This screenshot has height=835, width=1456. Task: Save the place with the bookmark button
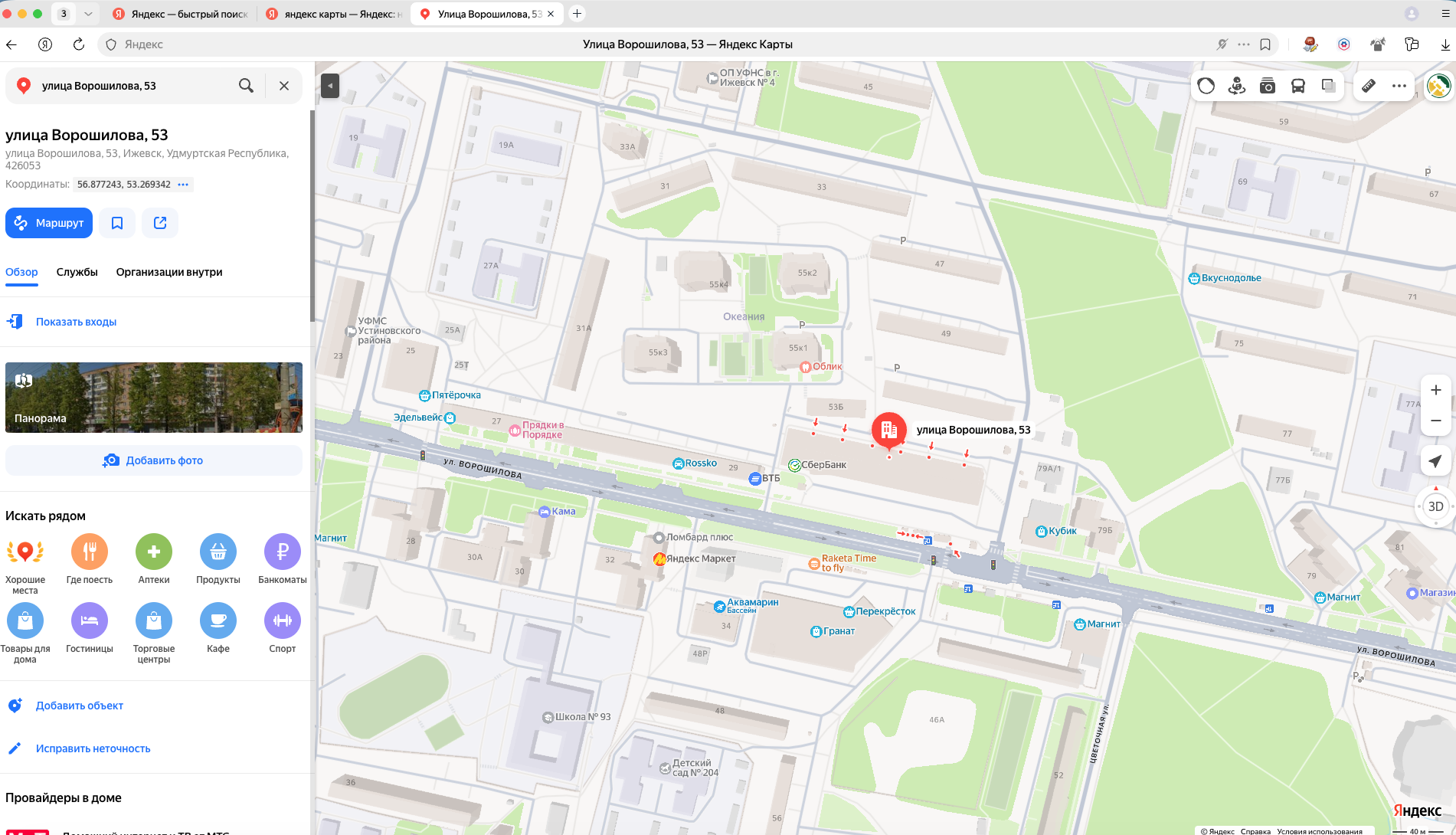pyautogui.click(x=117, y=223)
